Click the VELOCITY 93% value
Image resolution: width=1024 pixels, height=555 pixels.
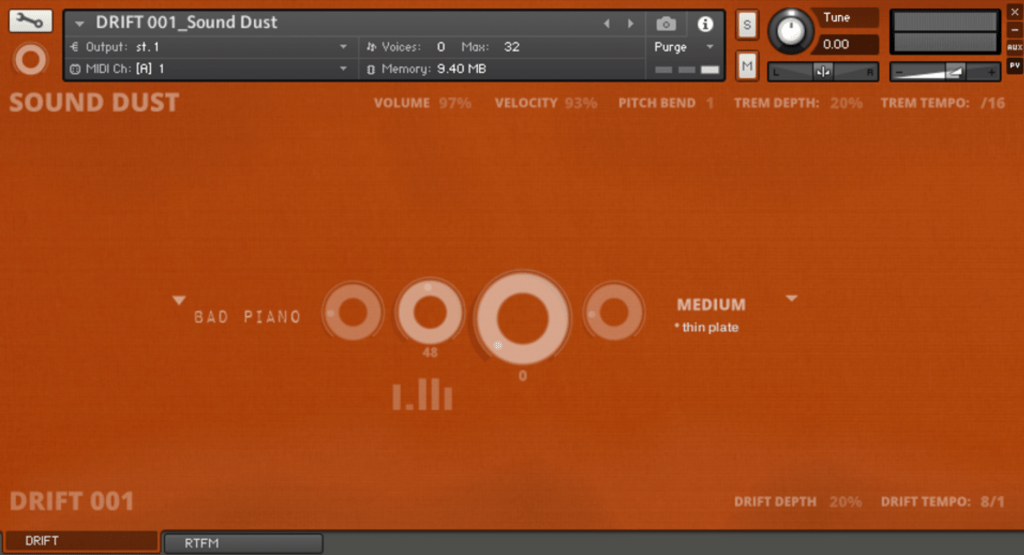coord(581,103)
